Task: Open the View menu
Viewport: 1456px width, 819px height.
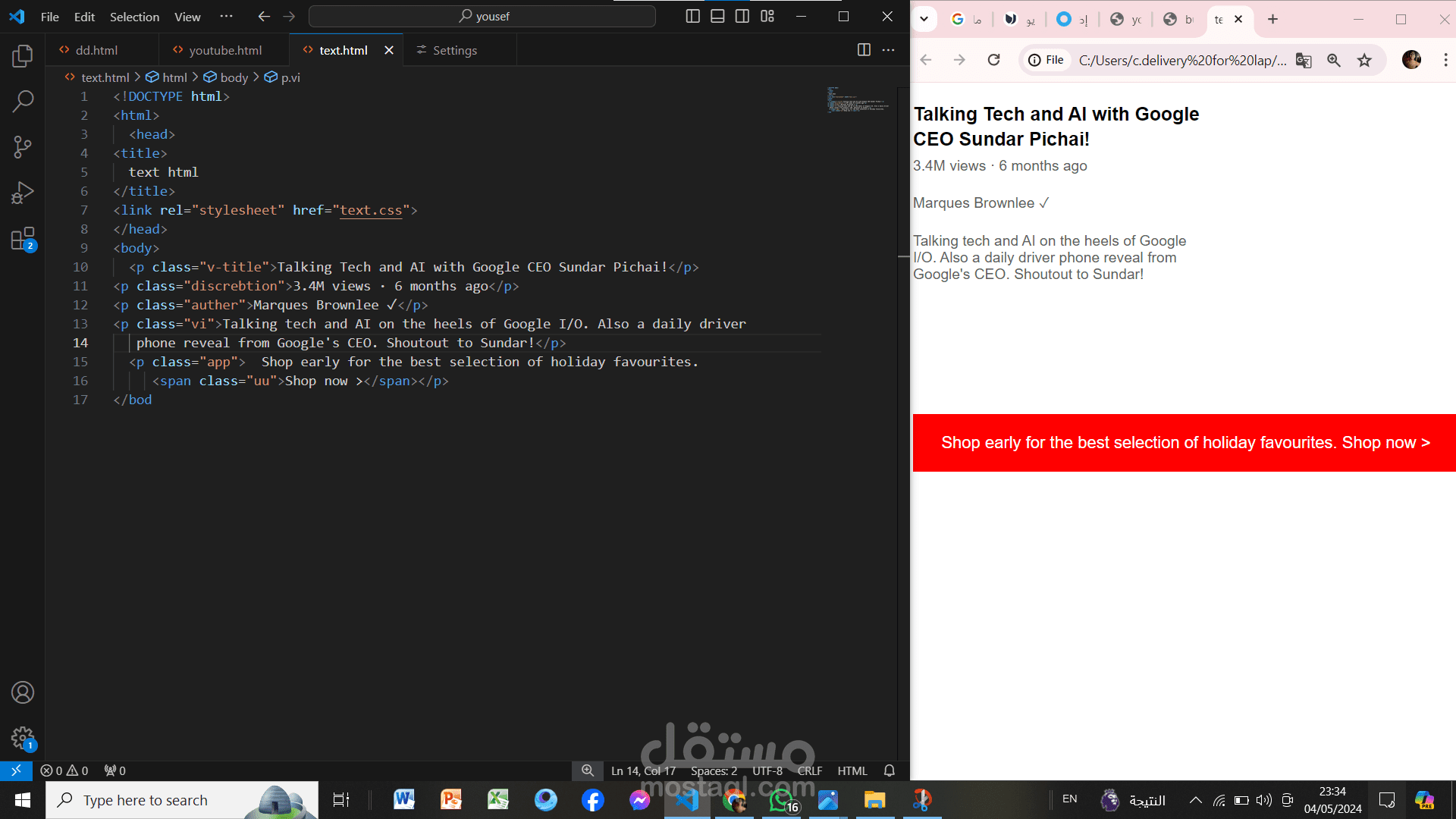Action: [187, 17]
